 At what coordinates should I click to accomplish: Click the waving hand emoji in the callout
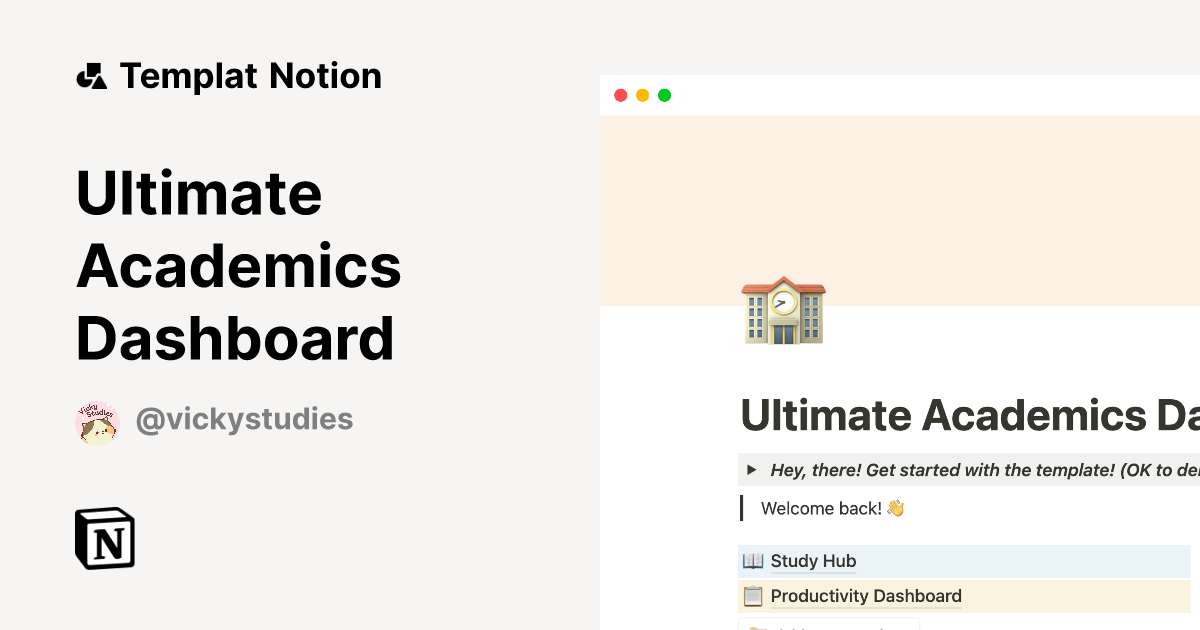click(x=897, y=508)
